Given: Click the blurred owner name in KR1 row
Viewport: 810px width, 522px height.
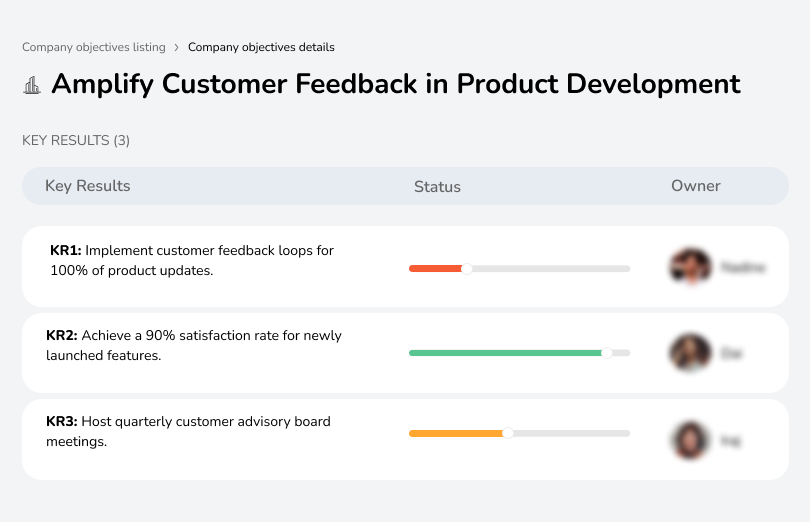Looking at the screenshot, I should 743,268.
